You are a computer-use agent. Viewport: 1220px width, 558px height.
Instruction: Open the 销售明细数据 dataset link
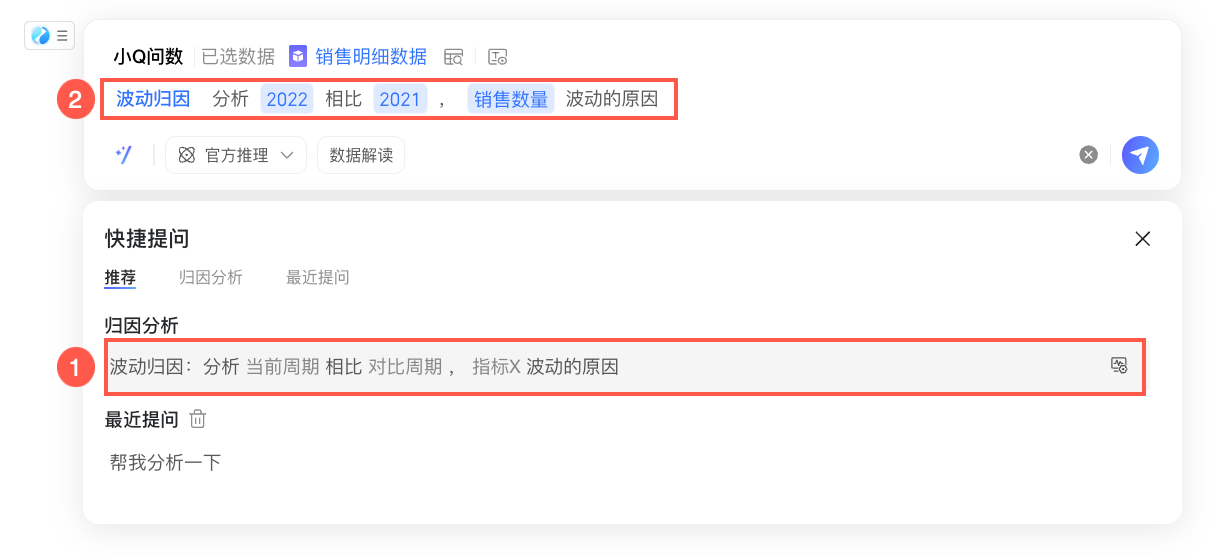[x=371, y=57]
